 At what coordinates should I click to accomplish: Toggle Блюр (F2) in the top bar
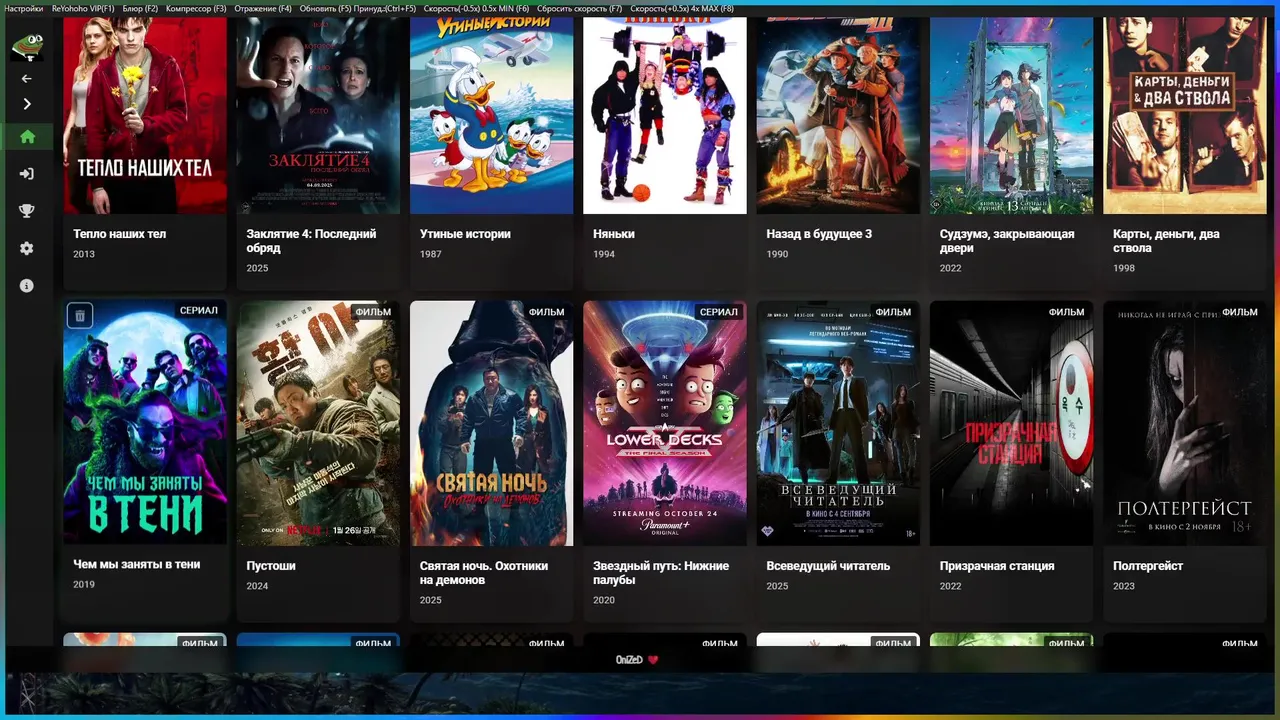pyautogui.click(x=140, y=9)
